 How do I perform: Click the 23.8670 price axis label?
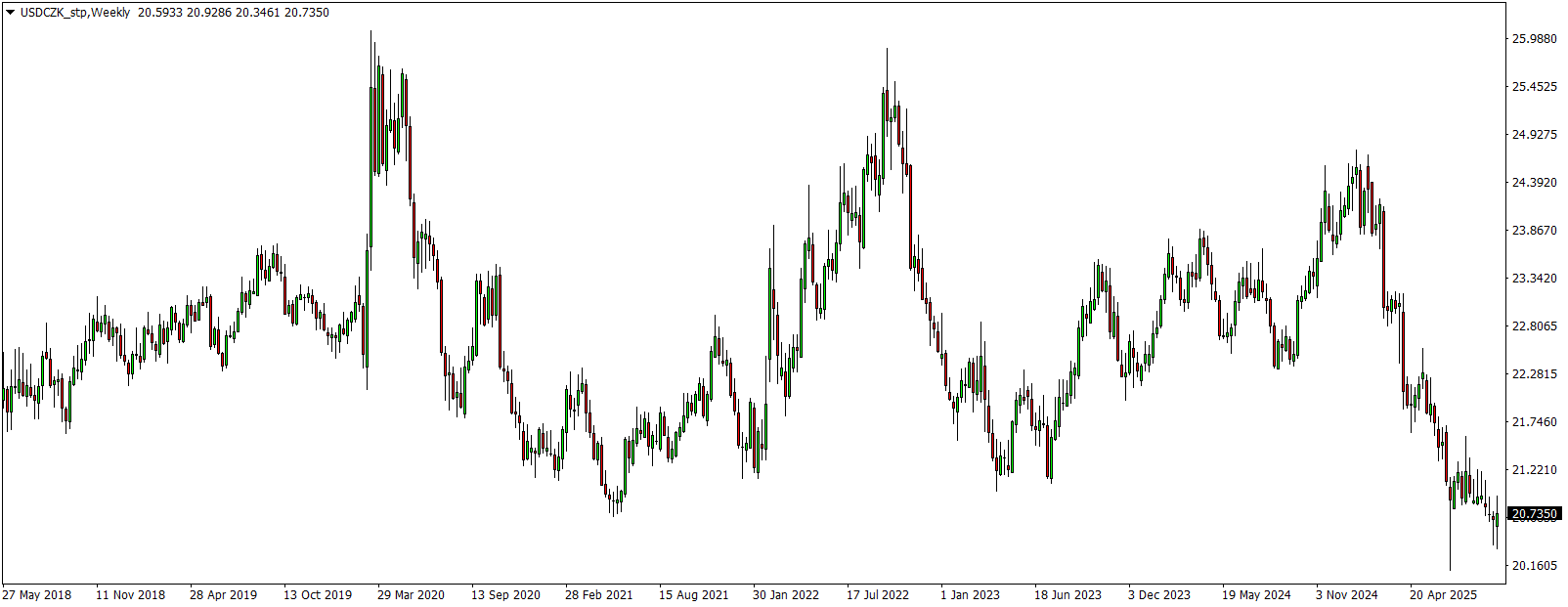[1534, 231]
